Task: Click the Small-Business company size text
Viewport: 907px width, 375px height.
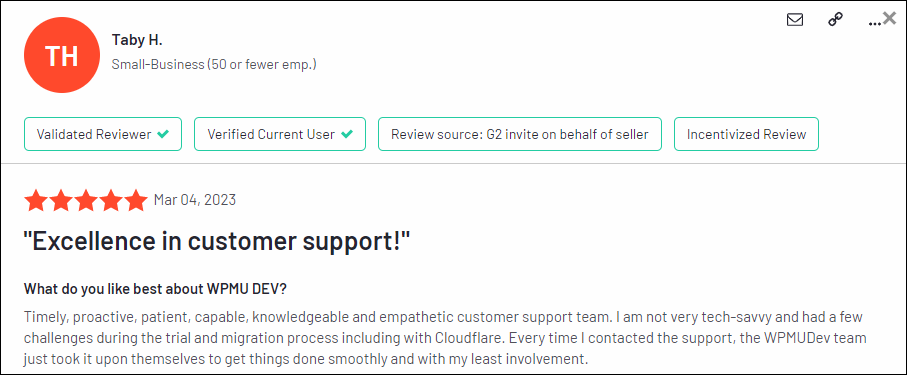Action: pyautogui.click(x=214, y=64)
